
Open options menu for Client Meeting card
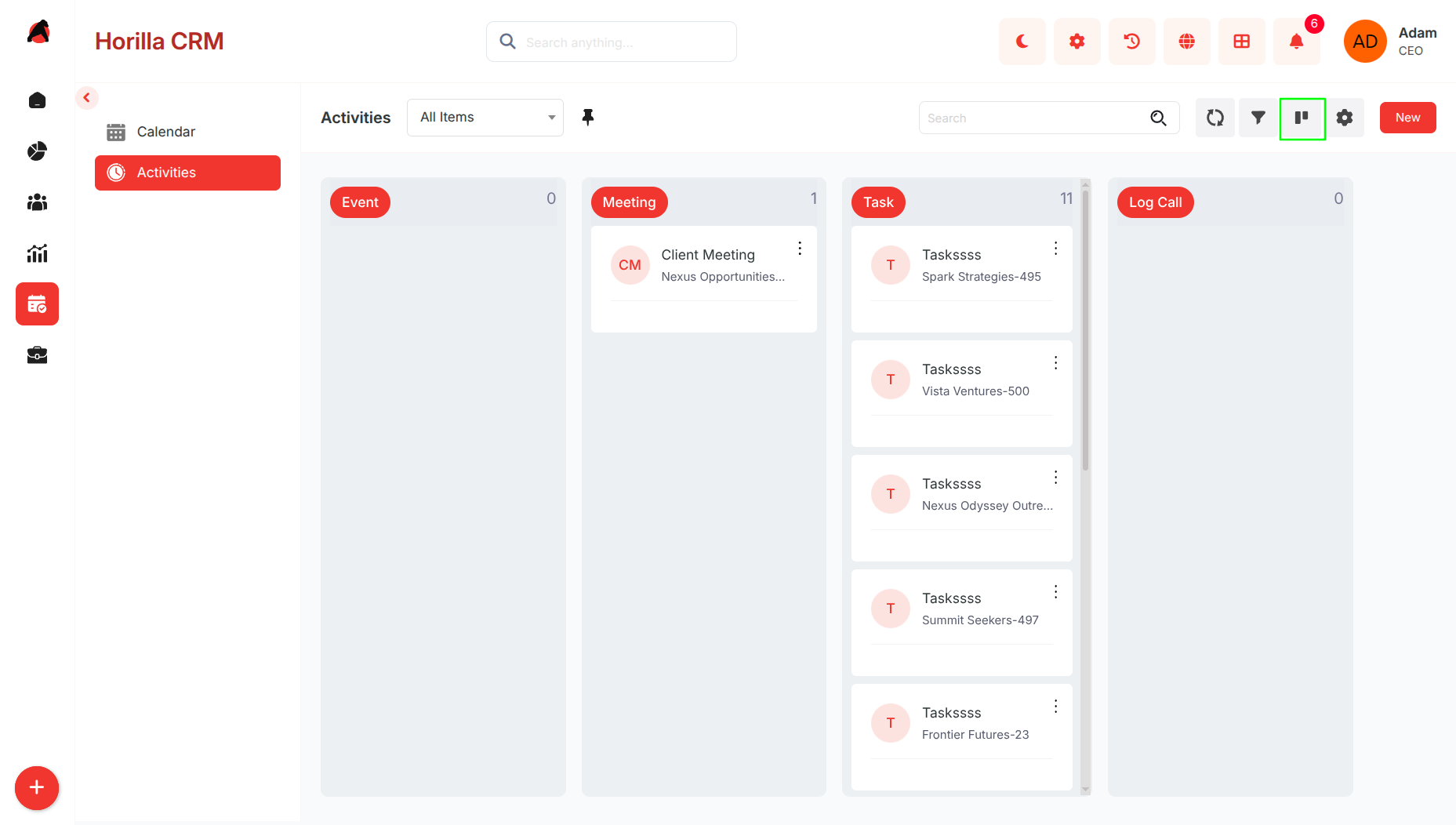tap(800, 249)
